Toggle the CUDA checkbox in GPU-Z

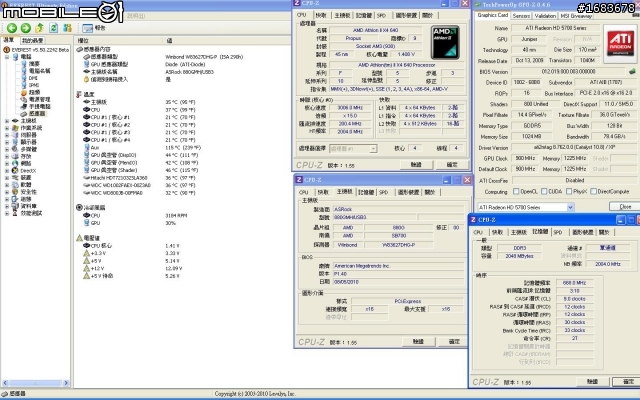coord(544,191)
